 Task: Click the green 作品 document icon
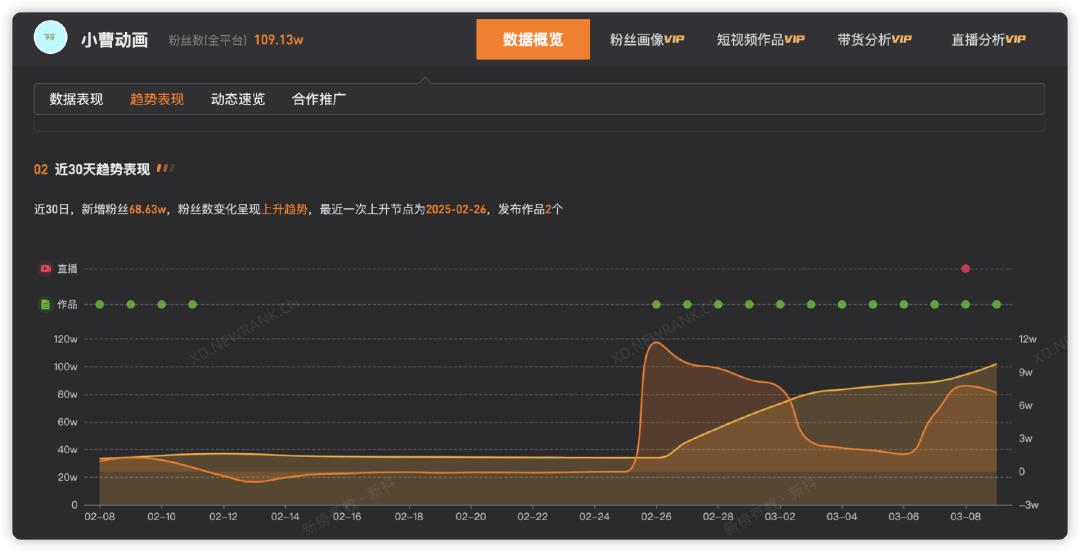click(x=45, y=305)
